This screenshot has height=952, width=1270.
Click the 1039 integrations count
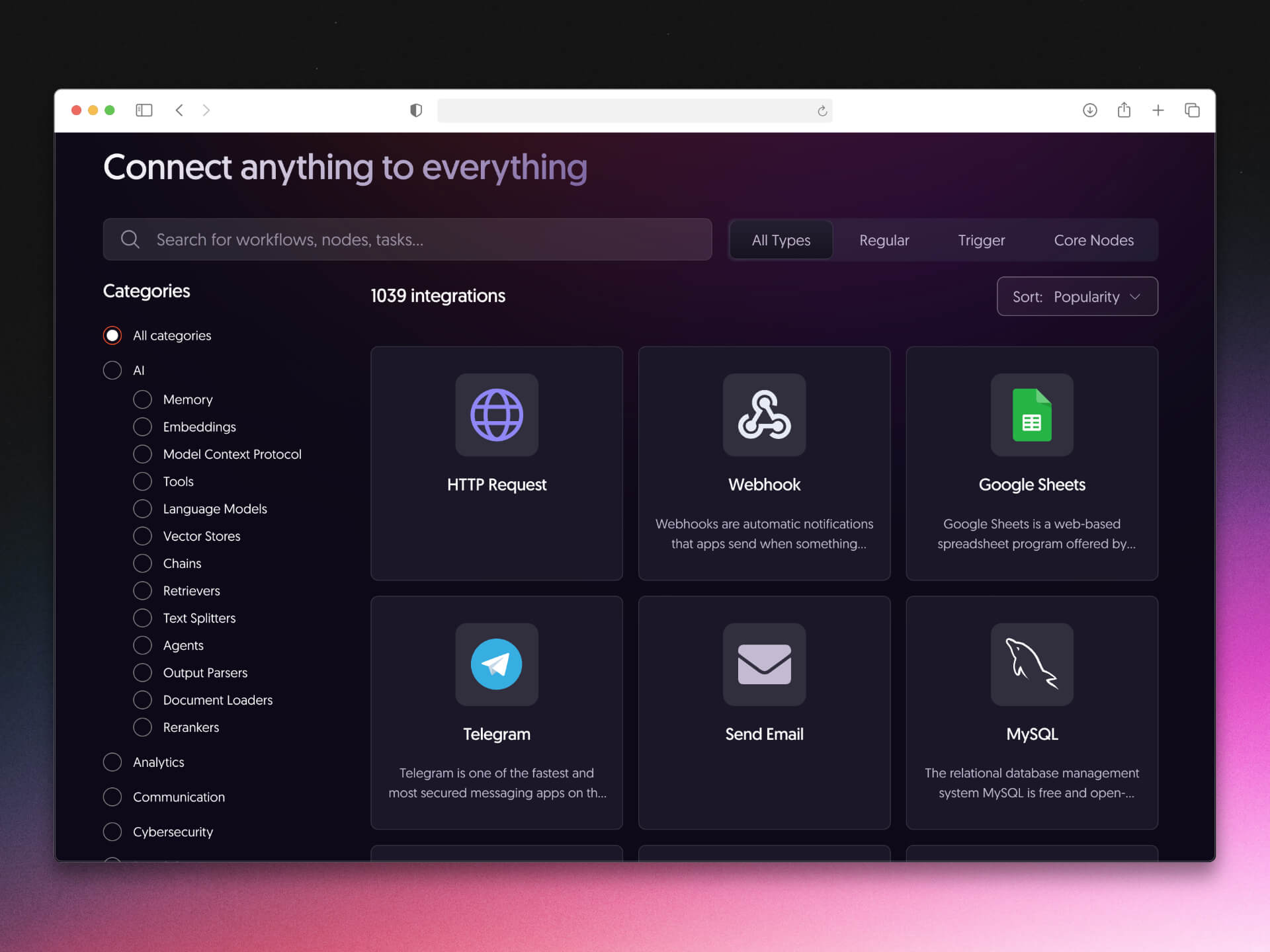pyautogui.click(x=438, y=296)
